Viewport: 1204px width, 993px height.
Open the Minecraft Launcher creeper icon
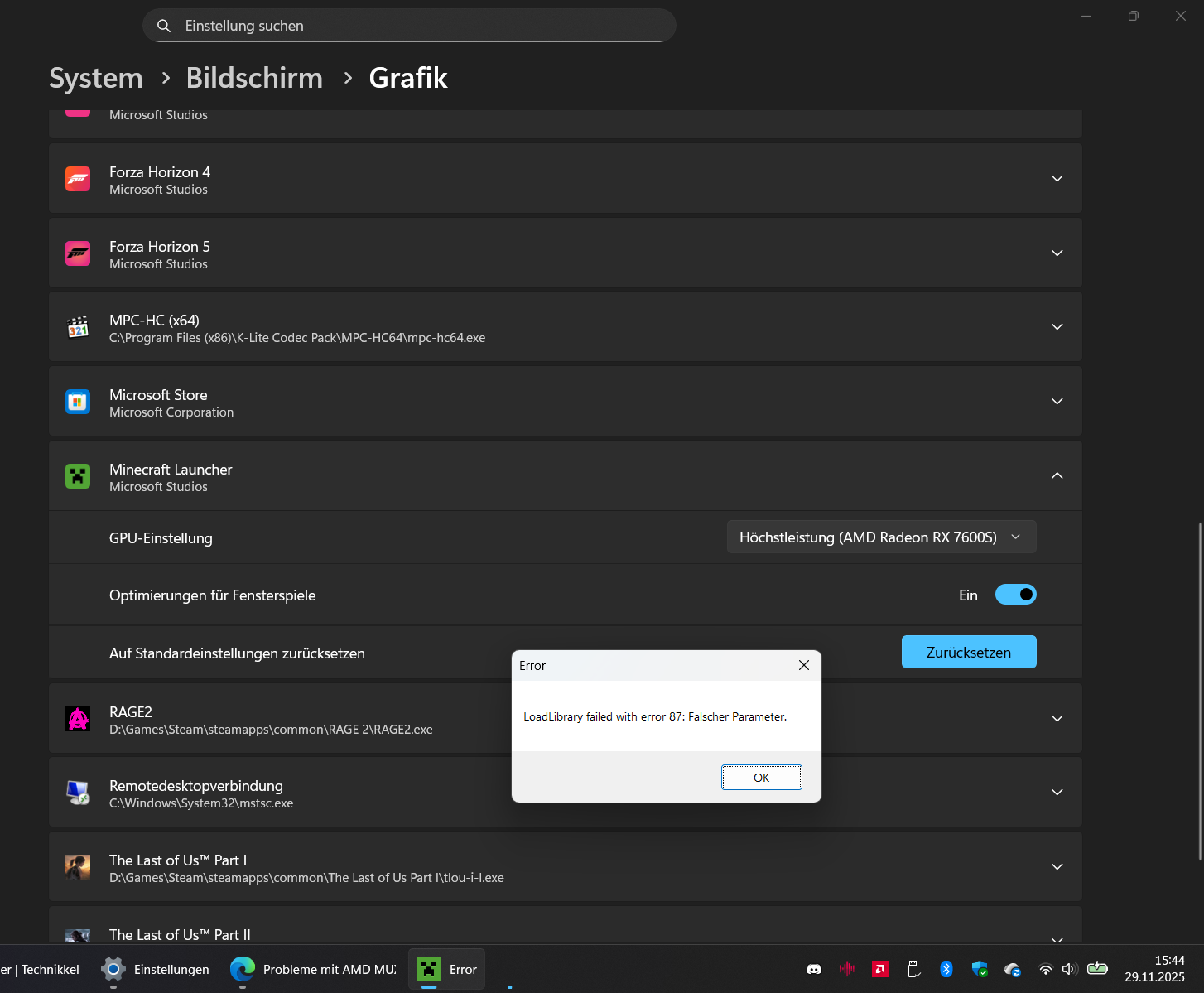point(78,476)
